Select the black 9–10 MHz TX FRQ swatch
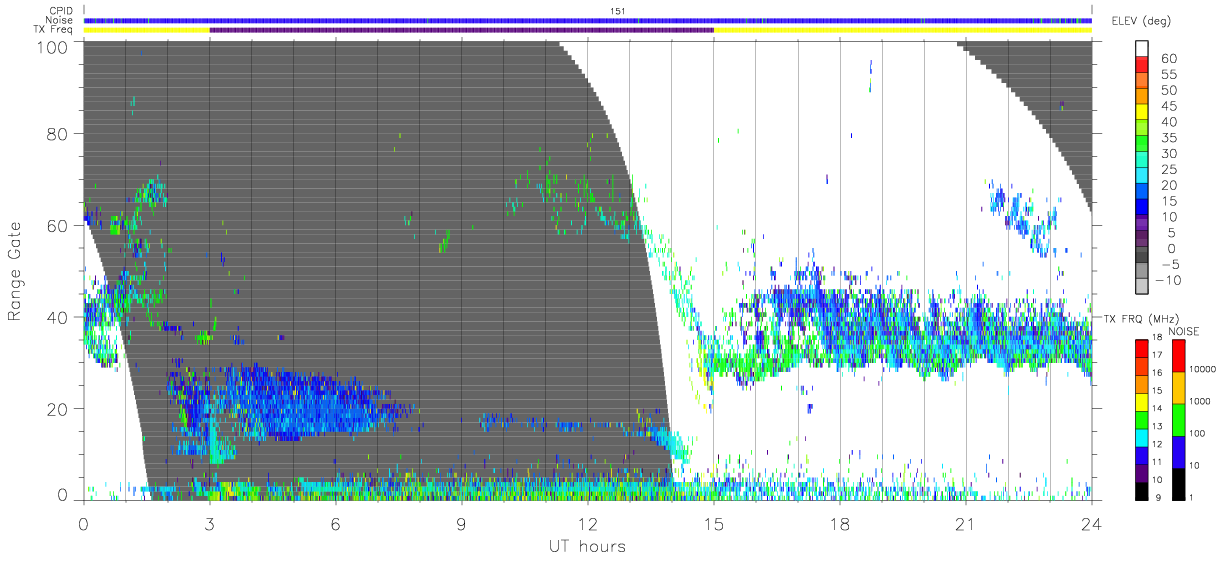This screenshot has width=1228, height=567. coord(1140,490)
